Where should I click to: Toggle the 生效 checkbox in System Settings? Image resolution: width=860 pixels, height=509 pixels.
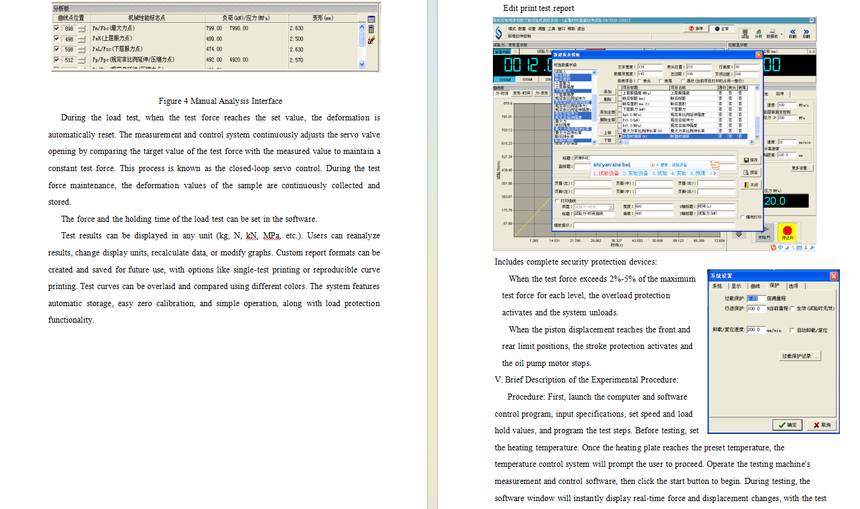pyautogui.click(x=791, y=308)
